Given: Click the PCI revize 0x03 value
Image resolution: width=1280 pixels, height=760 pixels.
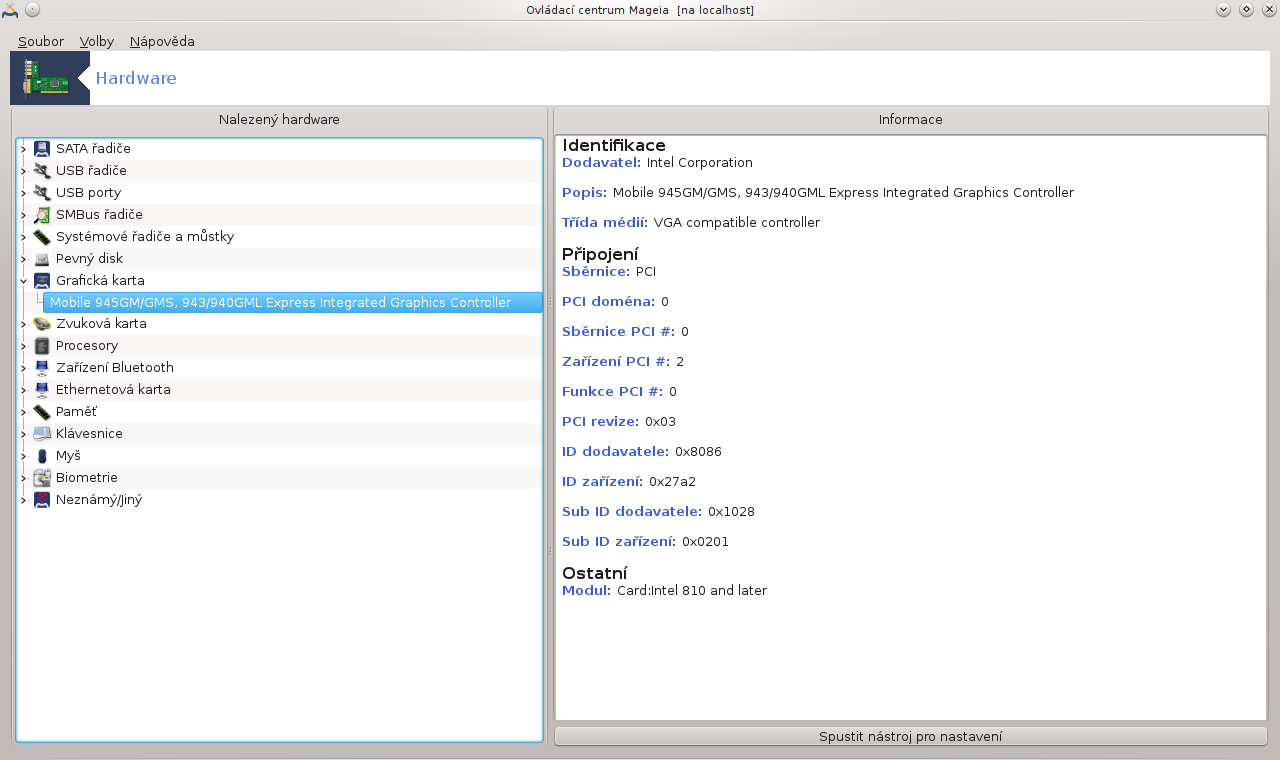Looking at the screenshot, I should [x=660, y=422].
